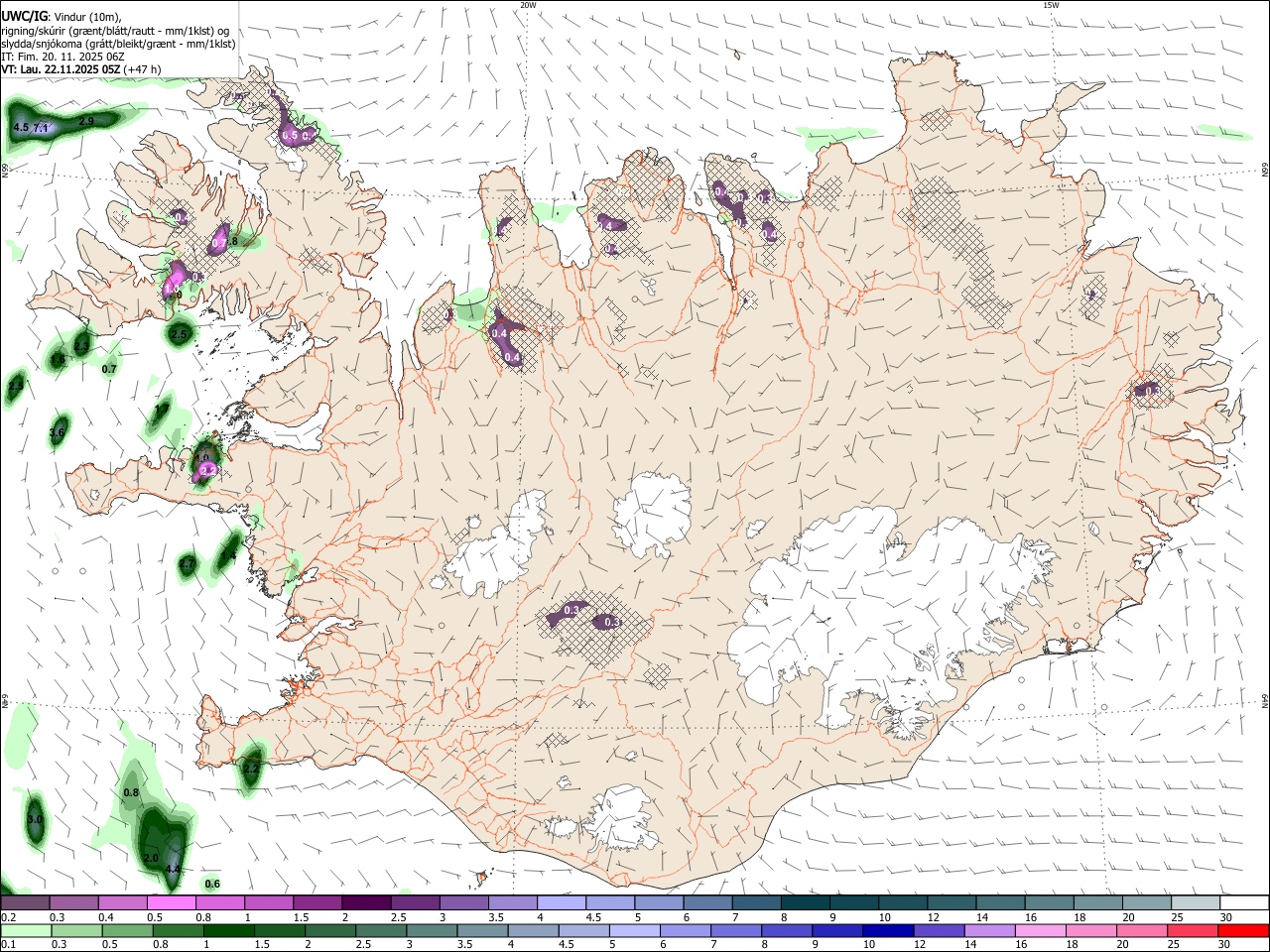The image size is (1270, 952).
Task: Click the '3.6' rain value in the west
Action: point(57,432)
